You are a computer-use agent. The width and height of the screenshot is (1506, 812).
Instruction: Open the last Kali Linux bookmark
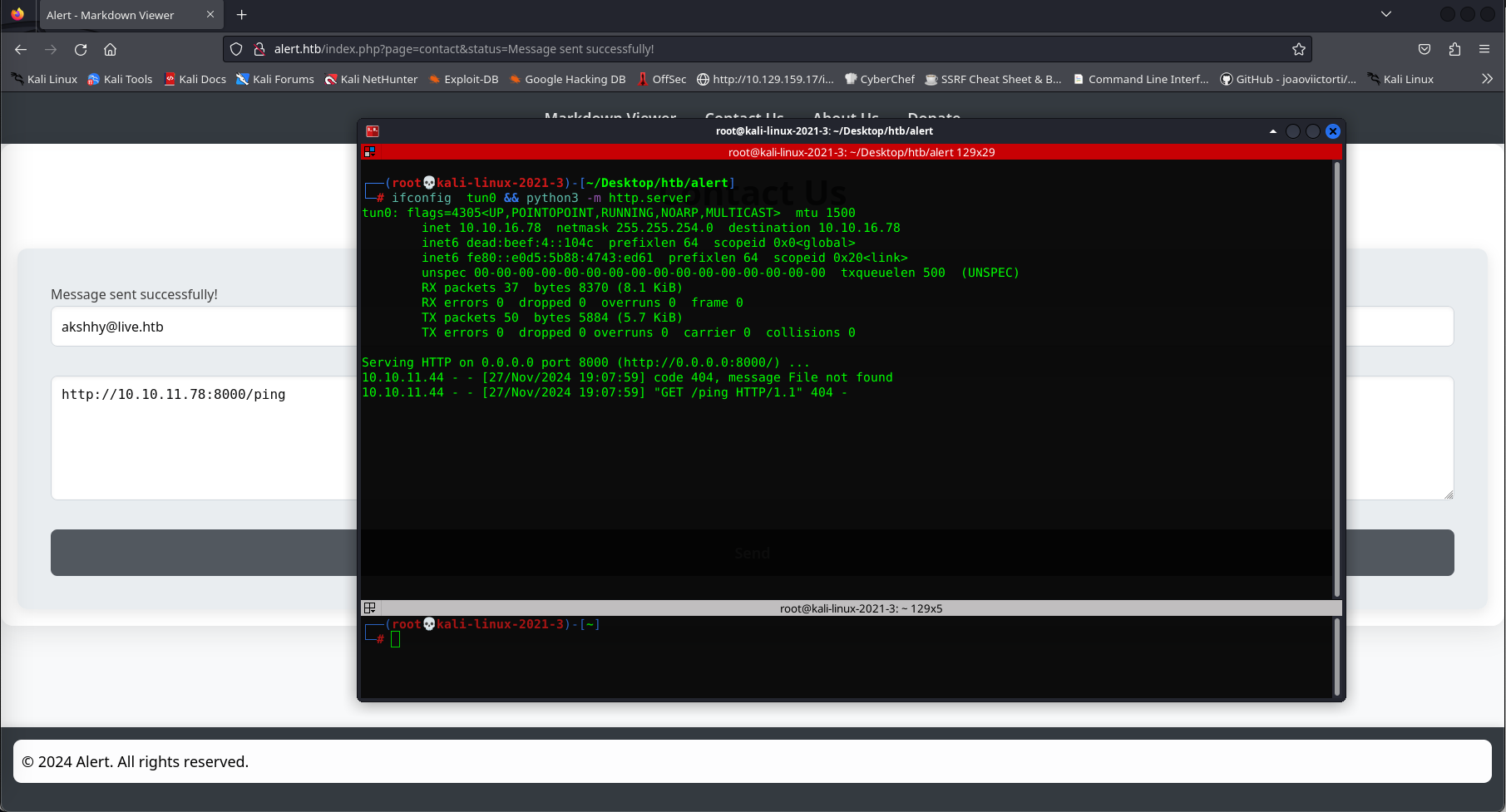[x=1401, y=79]
